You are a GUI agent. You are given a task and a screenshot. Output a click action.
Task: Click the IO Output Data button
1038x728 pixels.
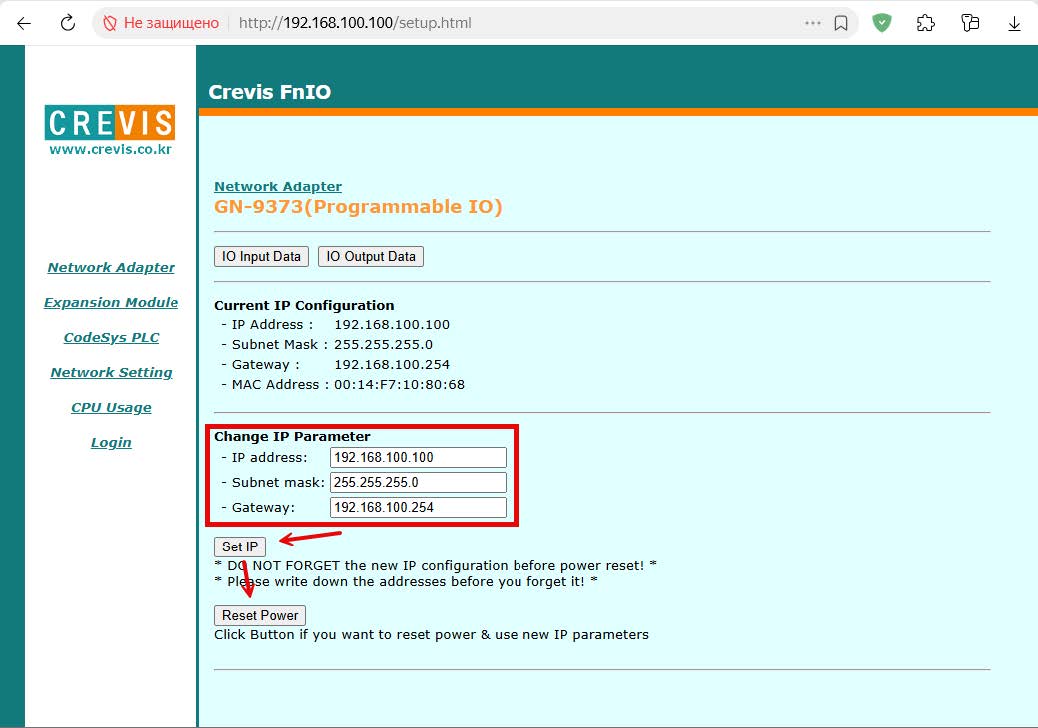(x=371, y=257)
